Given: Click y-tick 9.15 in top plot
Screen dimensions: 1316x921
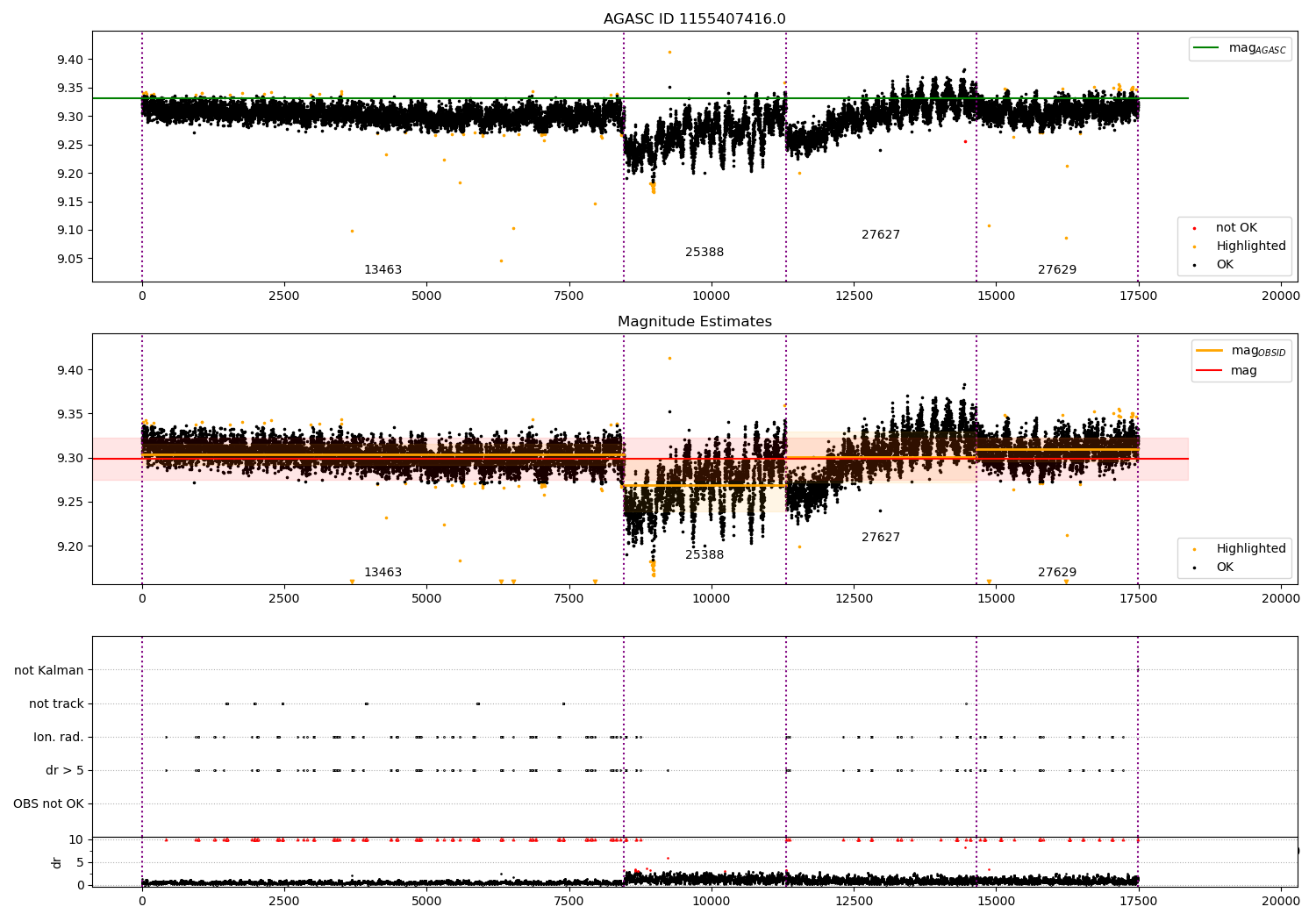Looking at the screenshot, I should coord(70,202).
